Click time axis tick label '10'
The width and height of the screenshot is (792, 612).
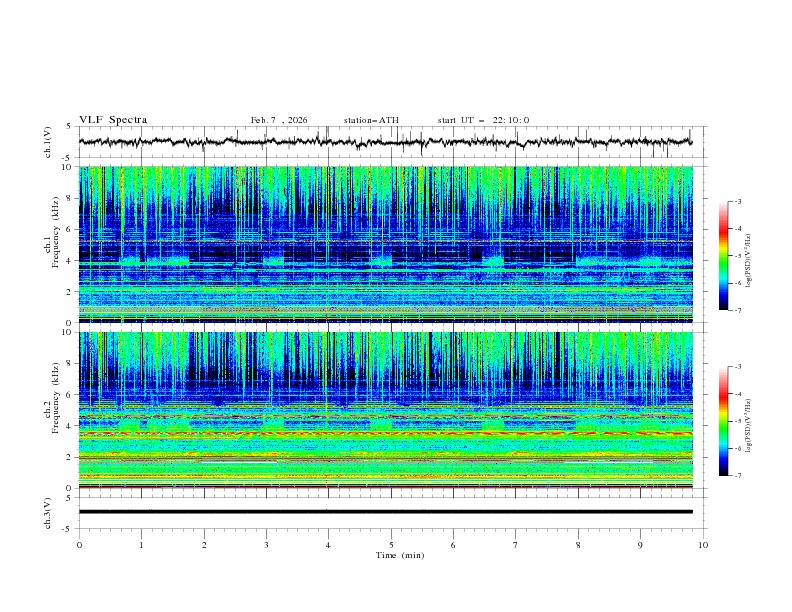click(x=703, y=545)
